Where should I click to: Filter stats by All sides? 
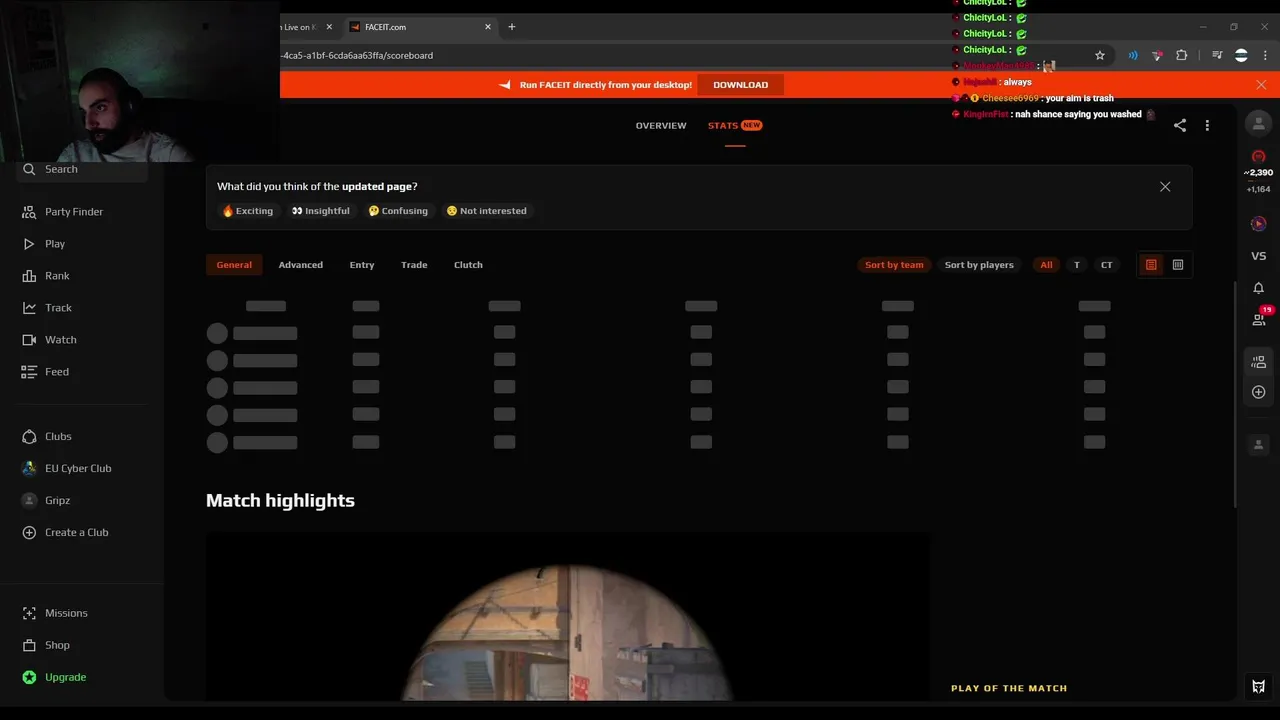1046,265
